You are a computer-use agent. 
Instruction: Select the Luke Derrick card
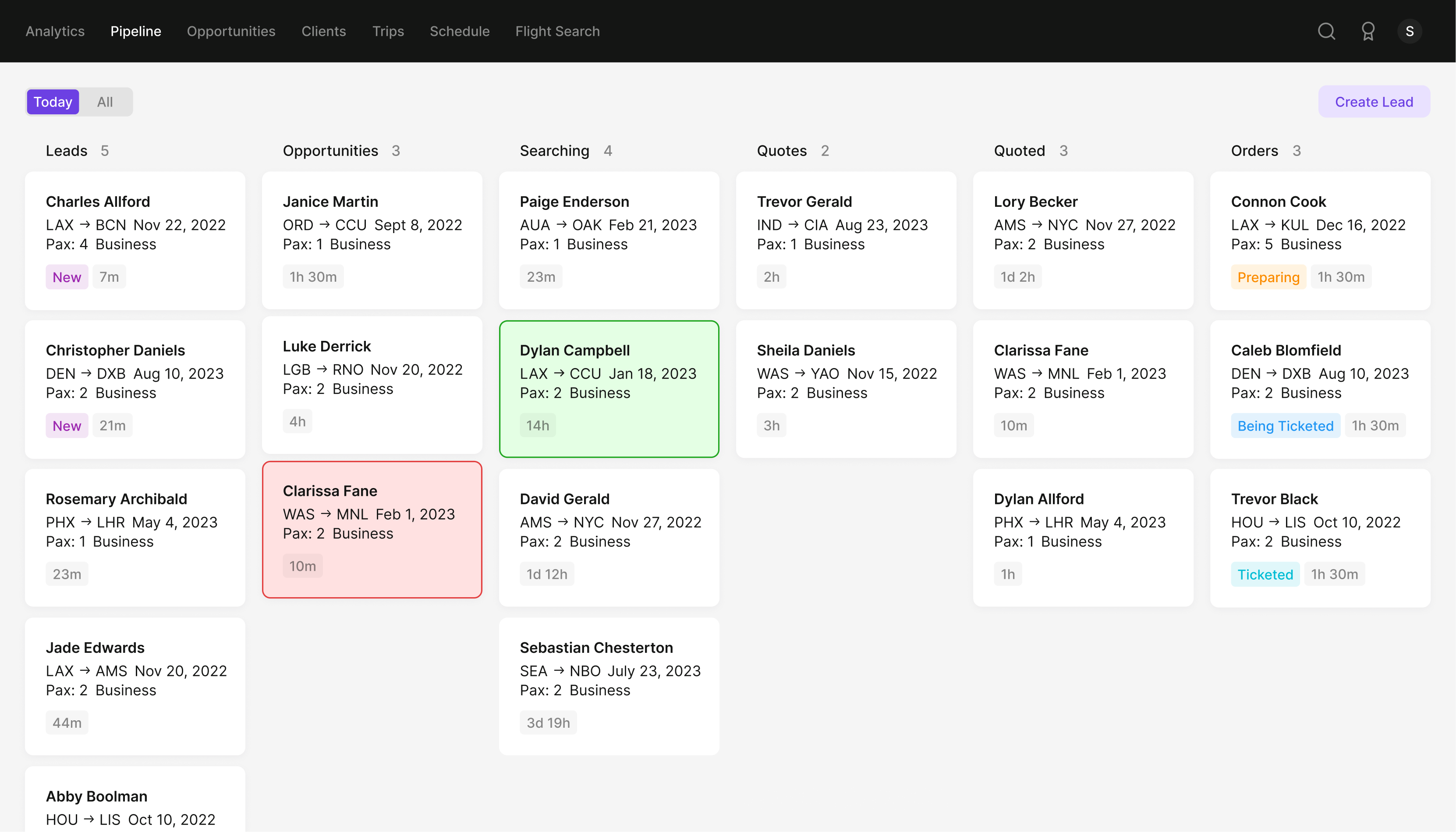(372, 385)
